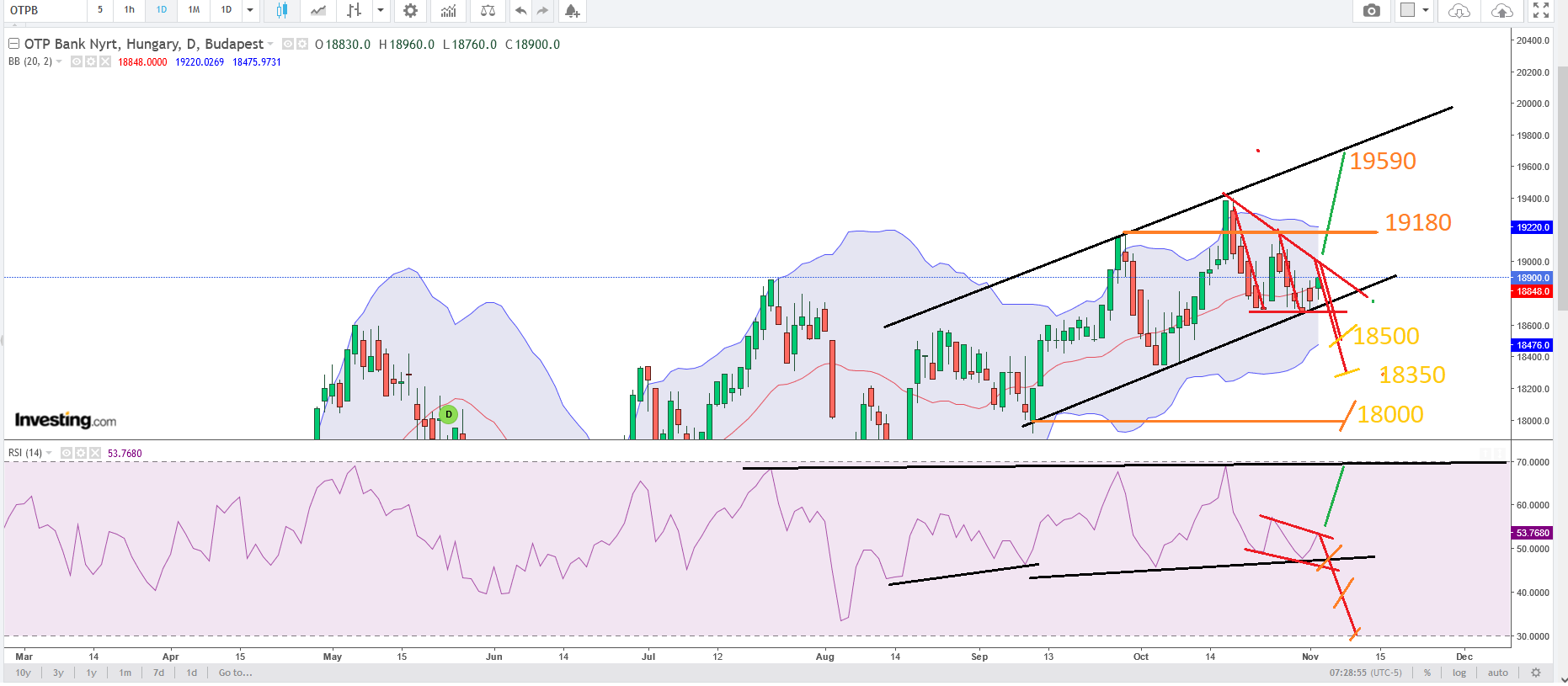
Task: Click the red 18848.0 basis label
Action: [x=1533, y=291]
